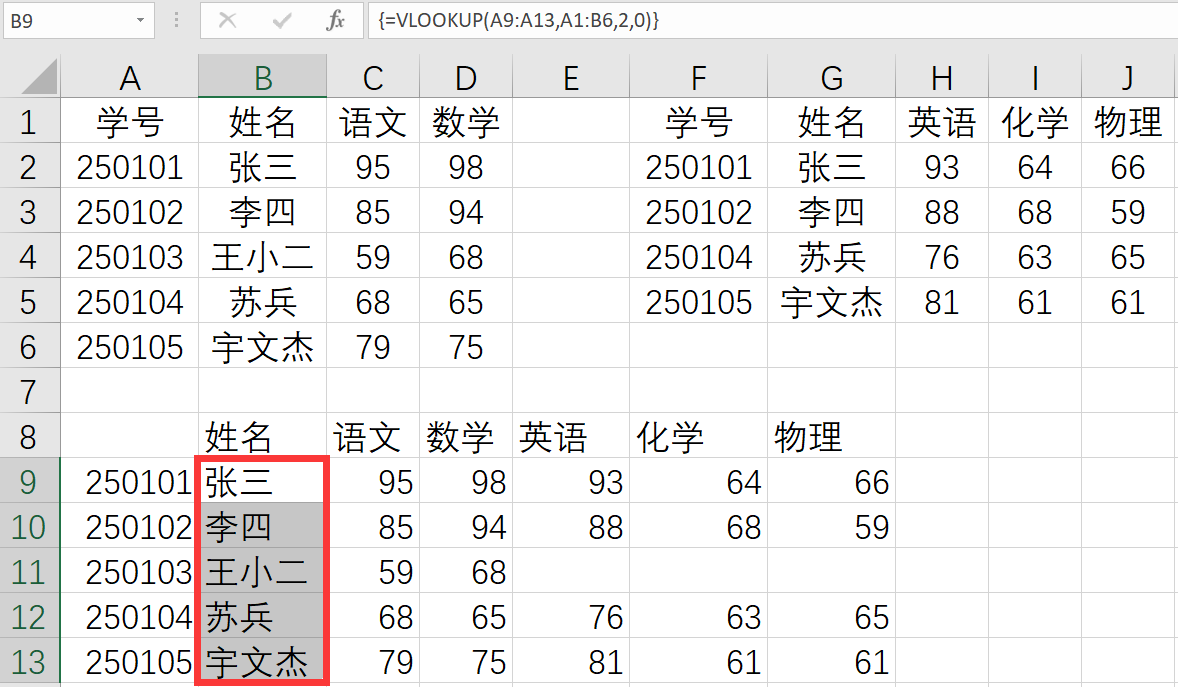Select column B header

pos(262,77)
